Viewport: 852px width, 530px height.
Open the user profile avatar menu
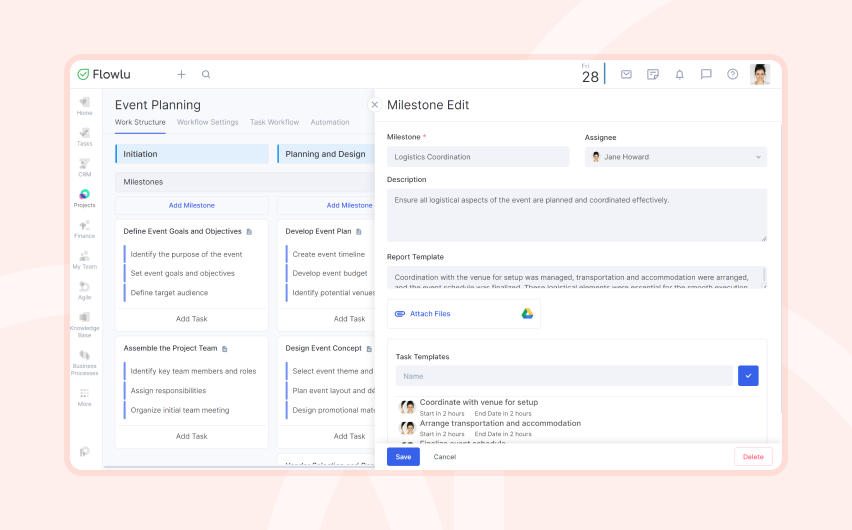pos(760,74)
